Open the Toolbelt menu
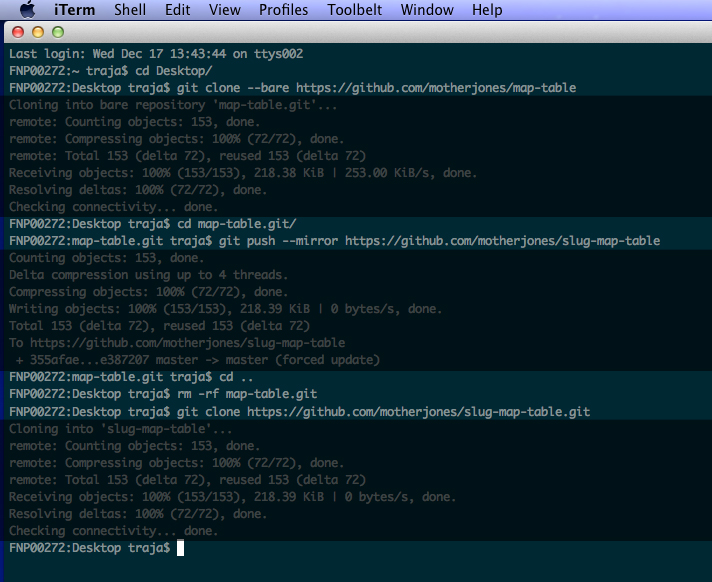 [354, 10]
